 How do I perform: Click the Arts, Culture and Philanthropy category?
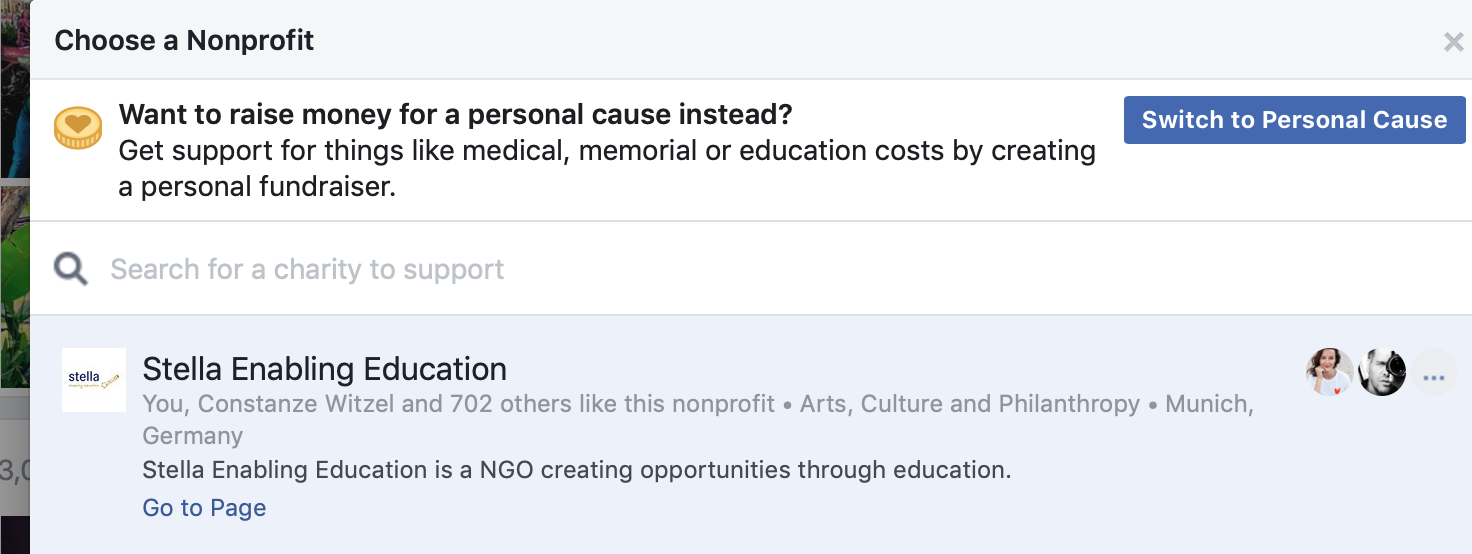970,404
